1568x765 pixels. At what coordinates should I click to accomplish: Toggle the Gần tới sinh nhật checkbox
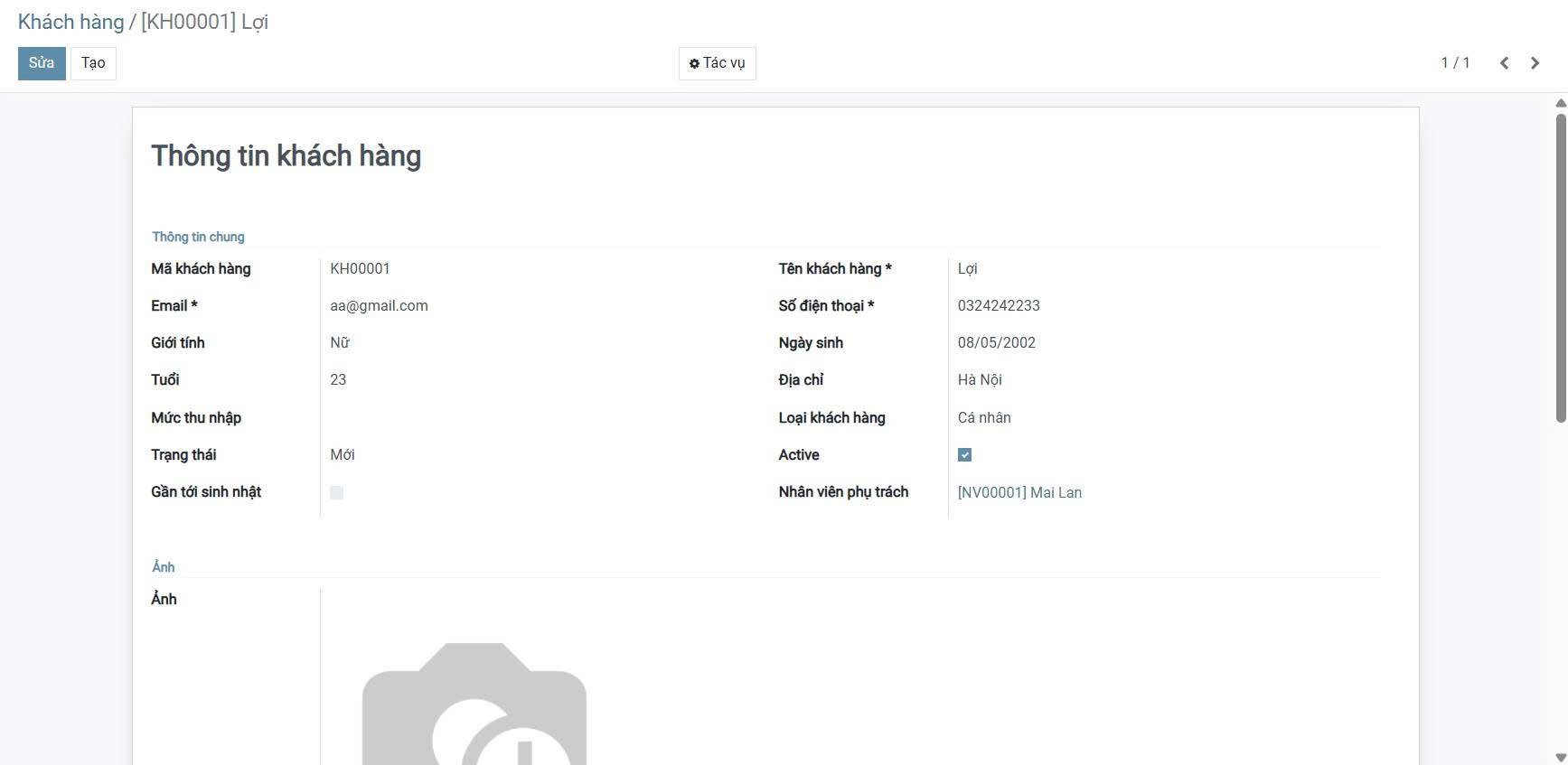[x=336, y=492]
